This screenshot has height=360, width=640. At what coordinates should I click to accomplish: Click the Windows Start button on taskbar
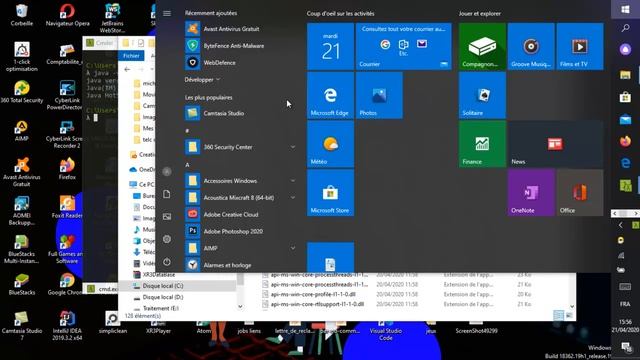point(625,9)
